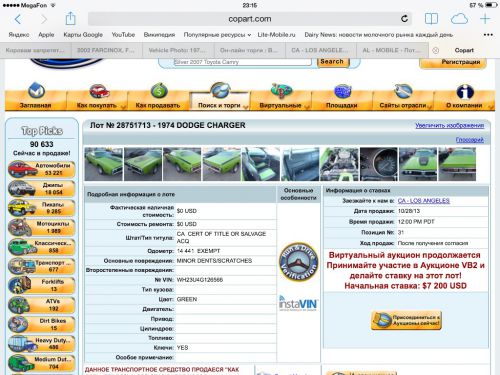The height and width of the screenshot is (375, 500).
Task: Open the 'CA - LOS ANGELES' yard link
Action: [424, 201]
